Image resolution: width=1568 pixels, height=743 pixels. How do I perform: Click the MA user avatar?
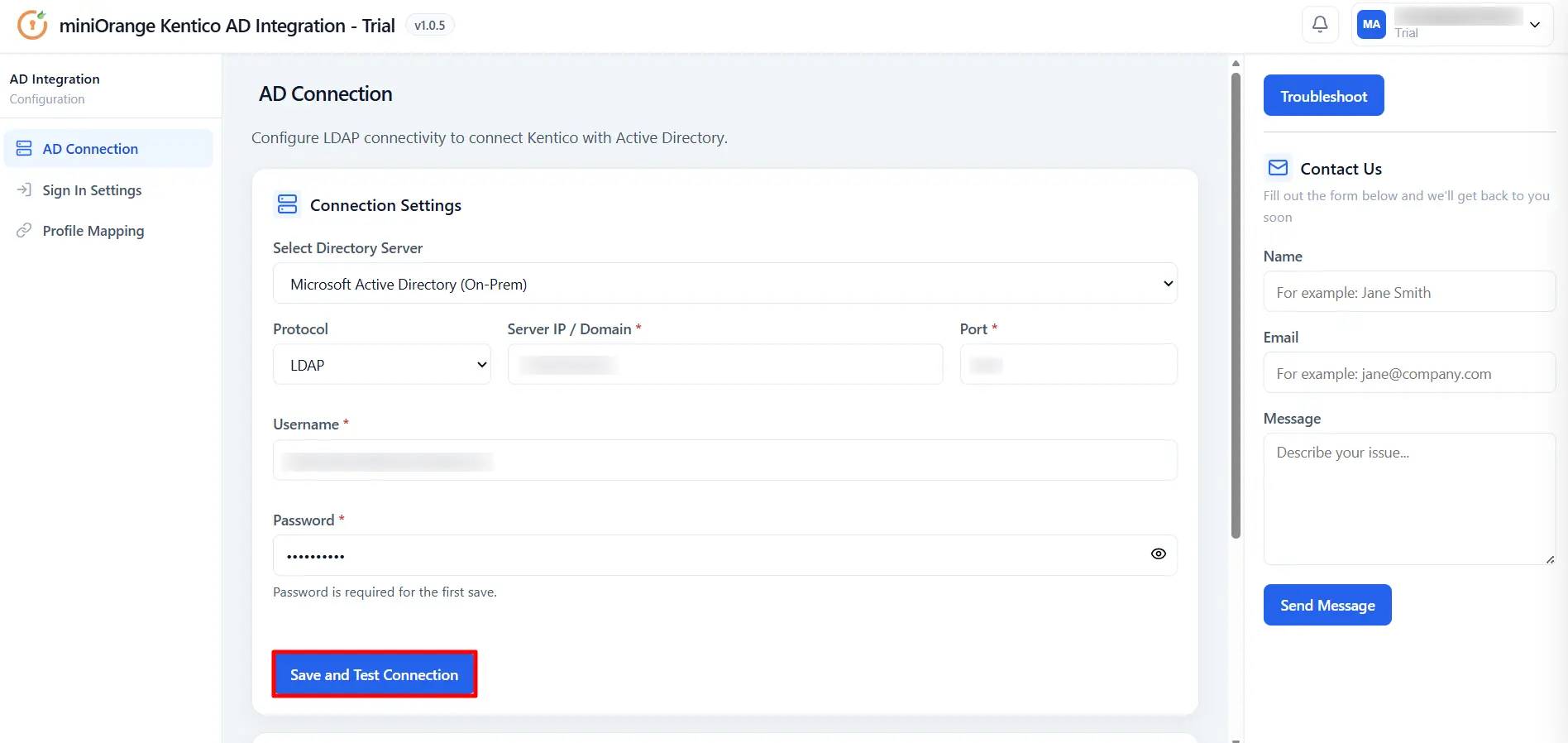tap(1371, 25)
